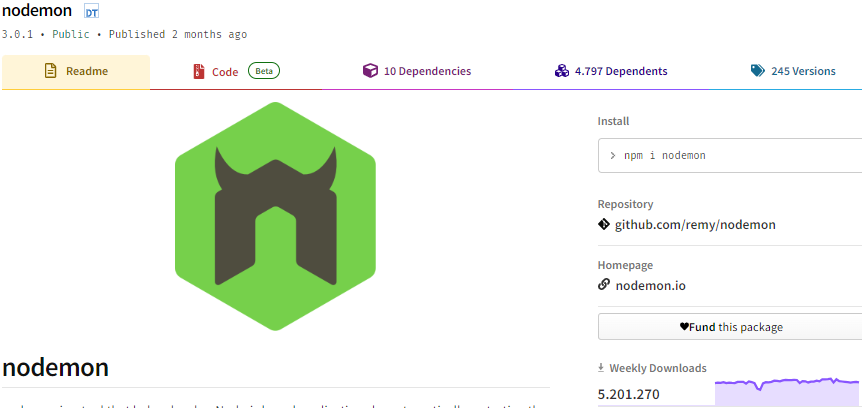Viewport: 862px width, 408px height.
Task: Click the stacked cubes icon beside Dependents
Action: 561,71
